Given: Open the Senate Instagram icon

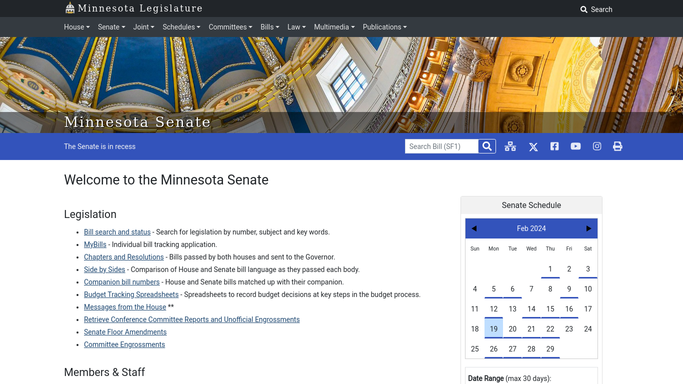Looking at the screenshot, I should [x=597, y=146].
